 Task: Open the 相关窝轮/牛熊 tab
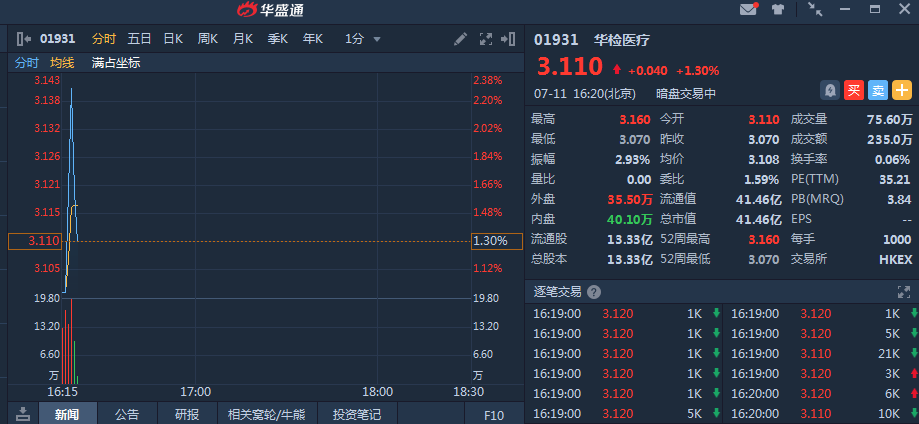click(x=267, y=415)
